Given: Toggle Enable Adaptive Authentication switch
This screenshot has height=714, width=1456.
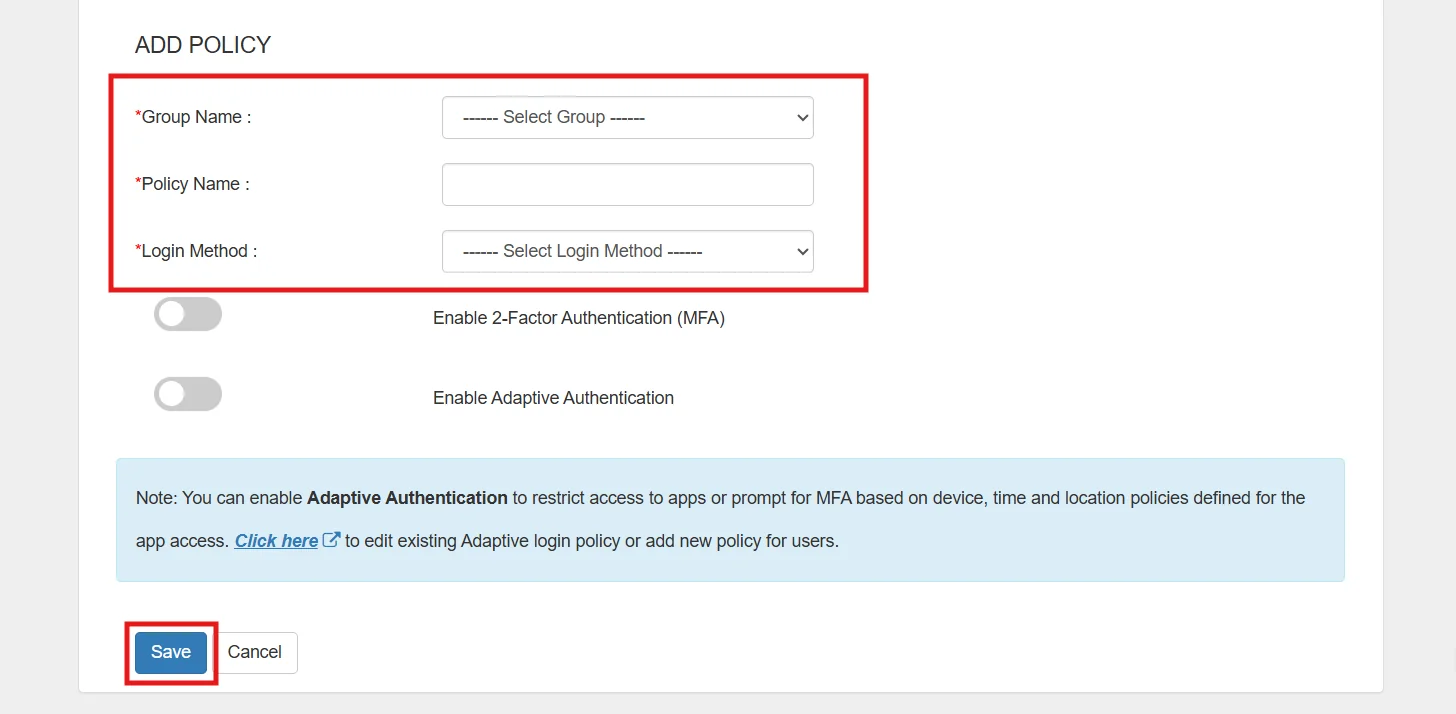Looking at the screenshot, I should pos(188,394).
